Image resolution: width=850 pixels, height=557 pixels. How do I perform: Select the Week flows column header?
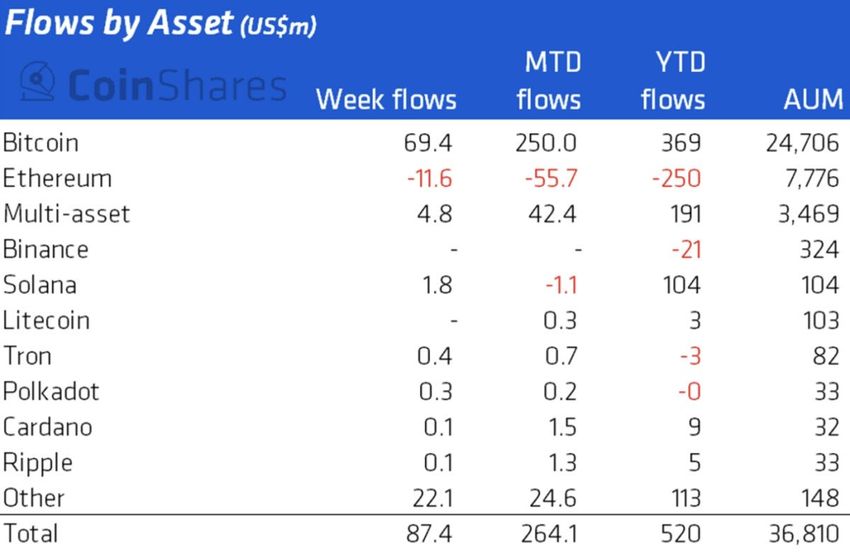pos(386,100)
